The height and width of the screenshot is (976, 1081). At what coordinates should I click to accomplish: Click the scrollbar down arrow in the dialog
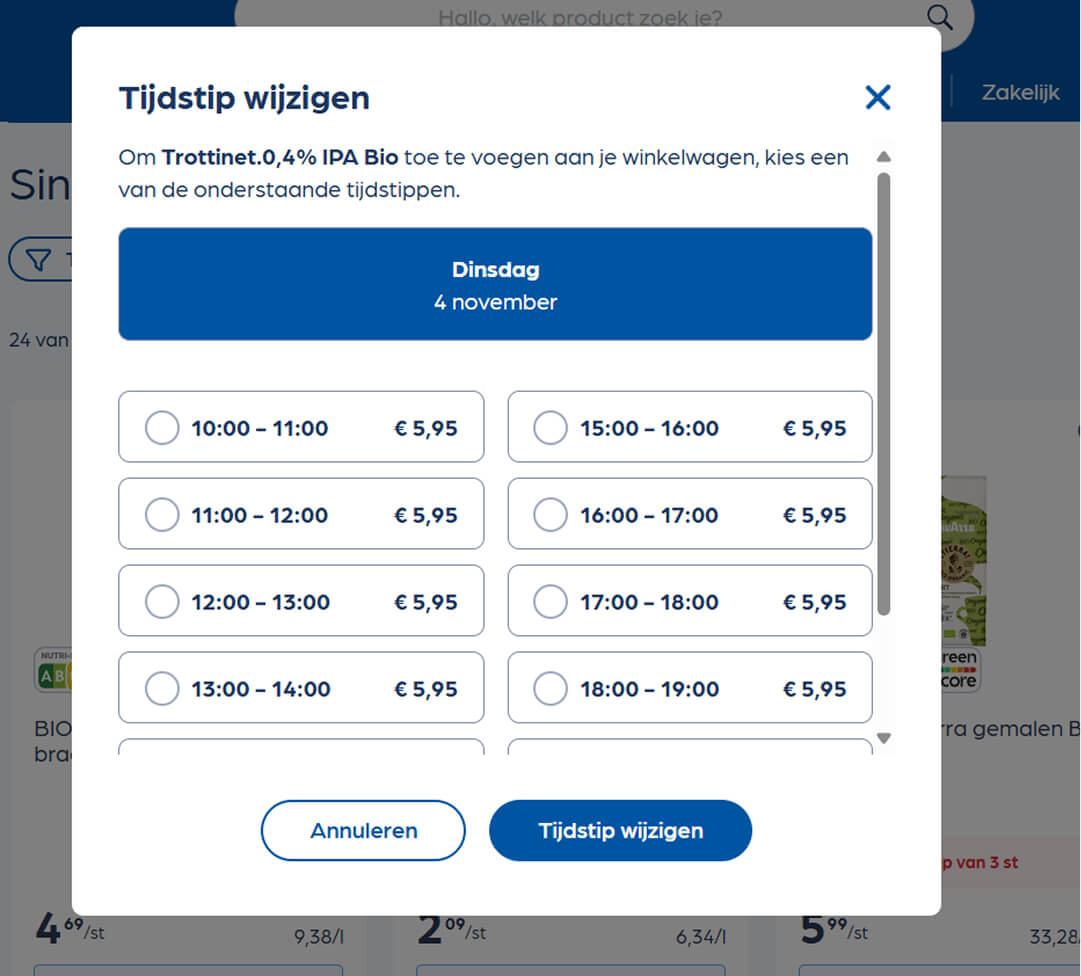[884, 737]
